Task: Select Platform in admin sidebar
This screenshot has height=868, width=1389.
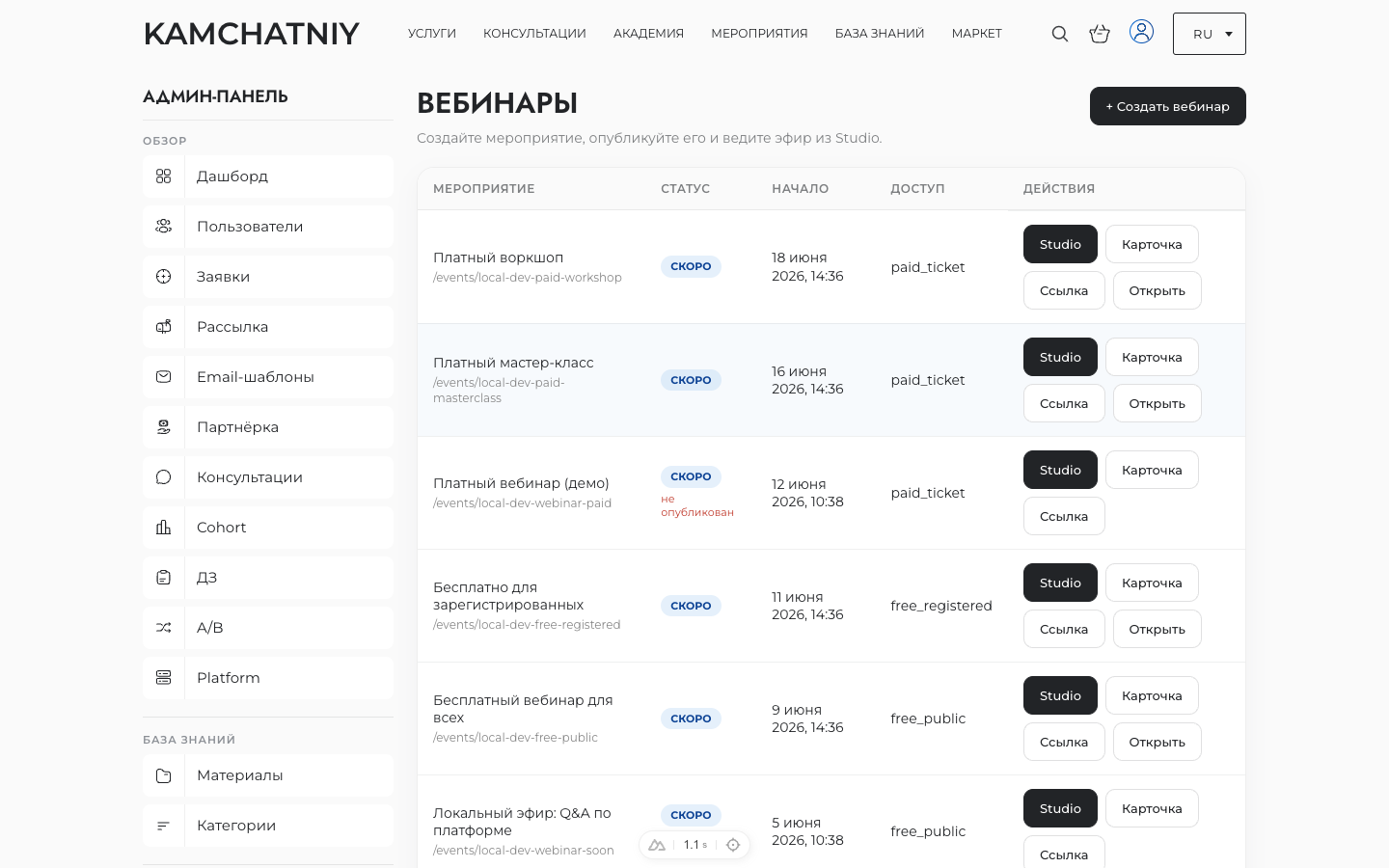Action: 268,678
